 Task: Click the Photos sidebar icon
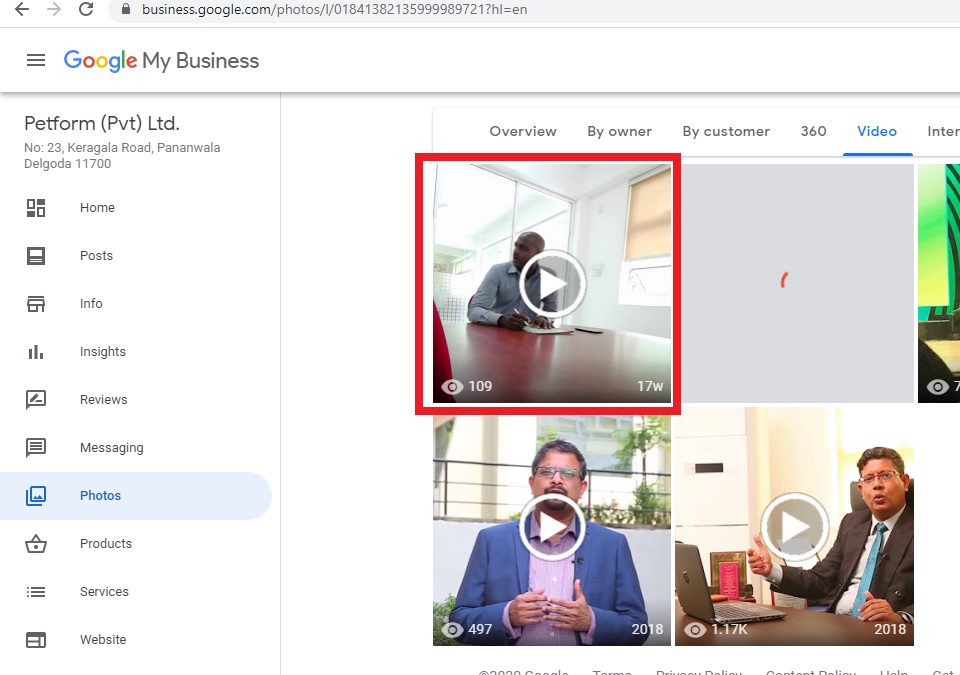pos(36,496)
